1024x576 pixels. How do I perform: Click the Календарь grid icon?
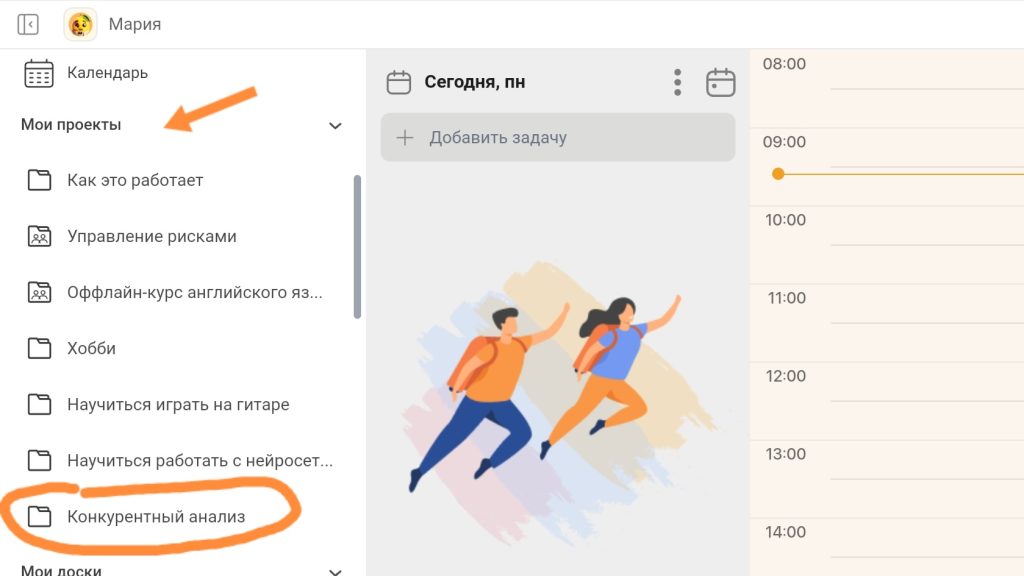[39, 73]
